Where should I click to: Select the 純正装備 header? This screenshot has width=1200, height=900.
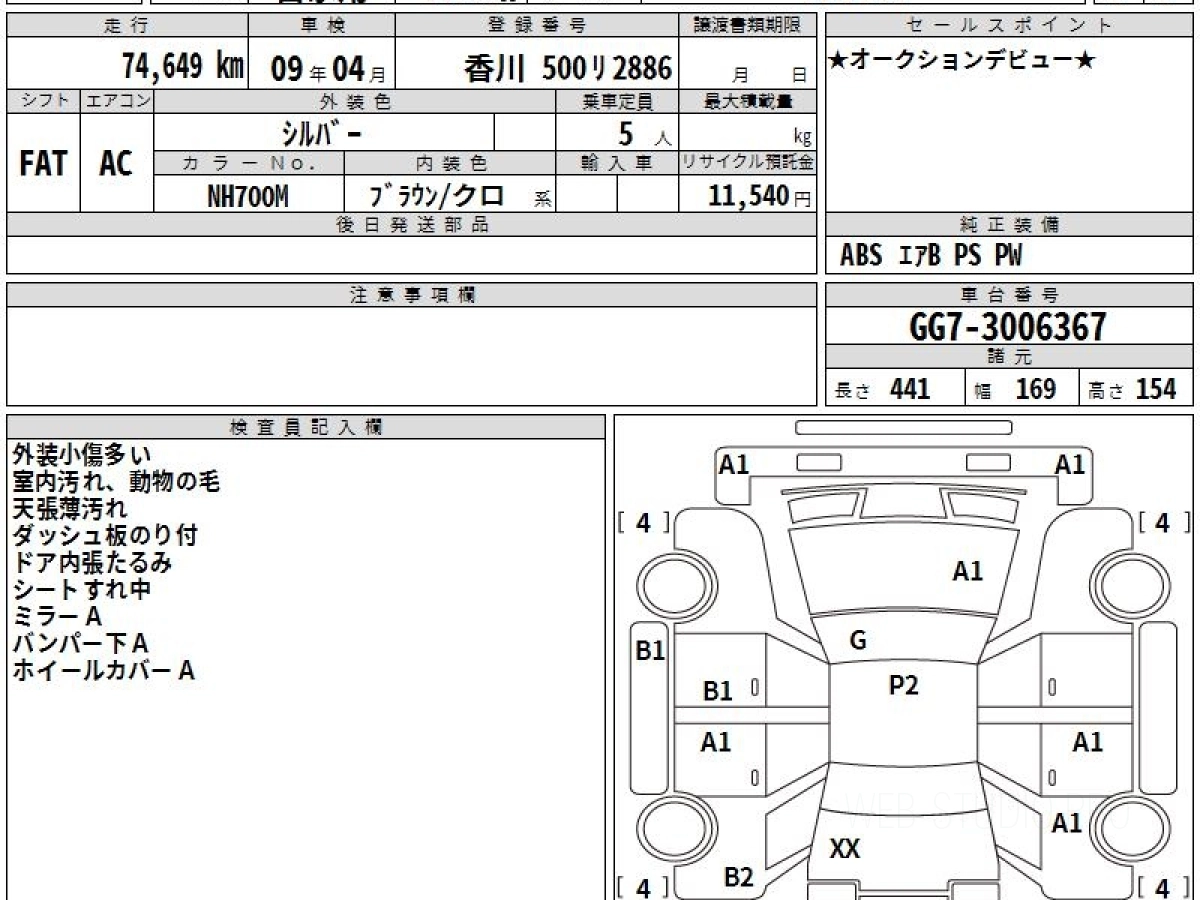point(1009,225)
